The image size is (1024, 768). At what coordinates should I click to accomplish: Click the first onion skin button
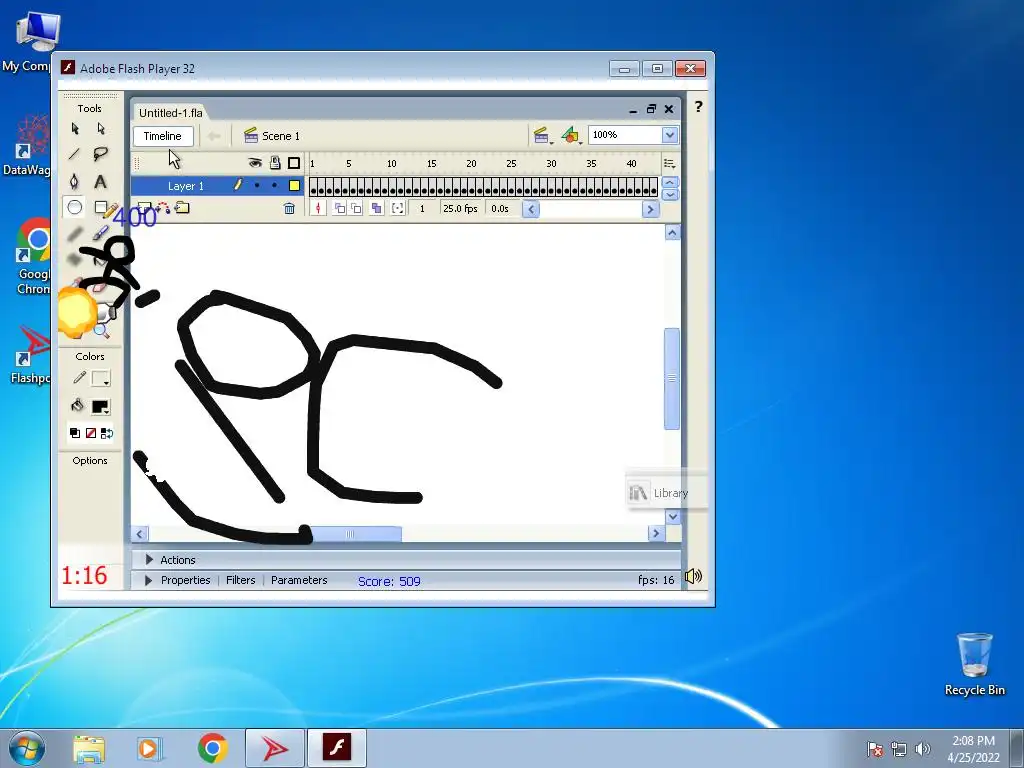[x=340, y=208]
